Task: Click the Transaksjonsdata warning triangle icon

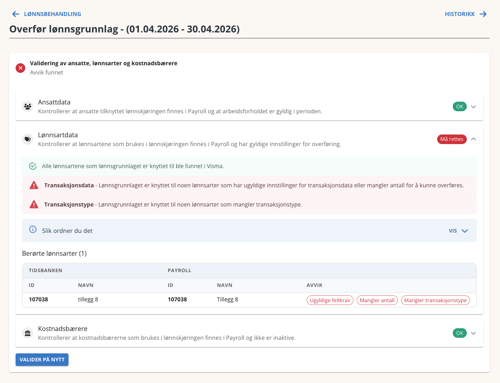Action: [x=34, y=185]
